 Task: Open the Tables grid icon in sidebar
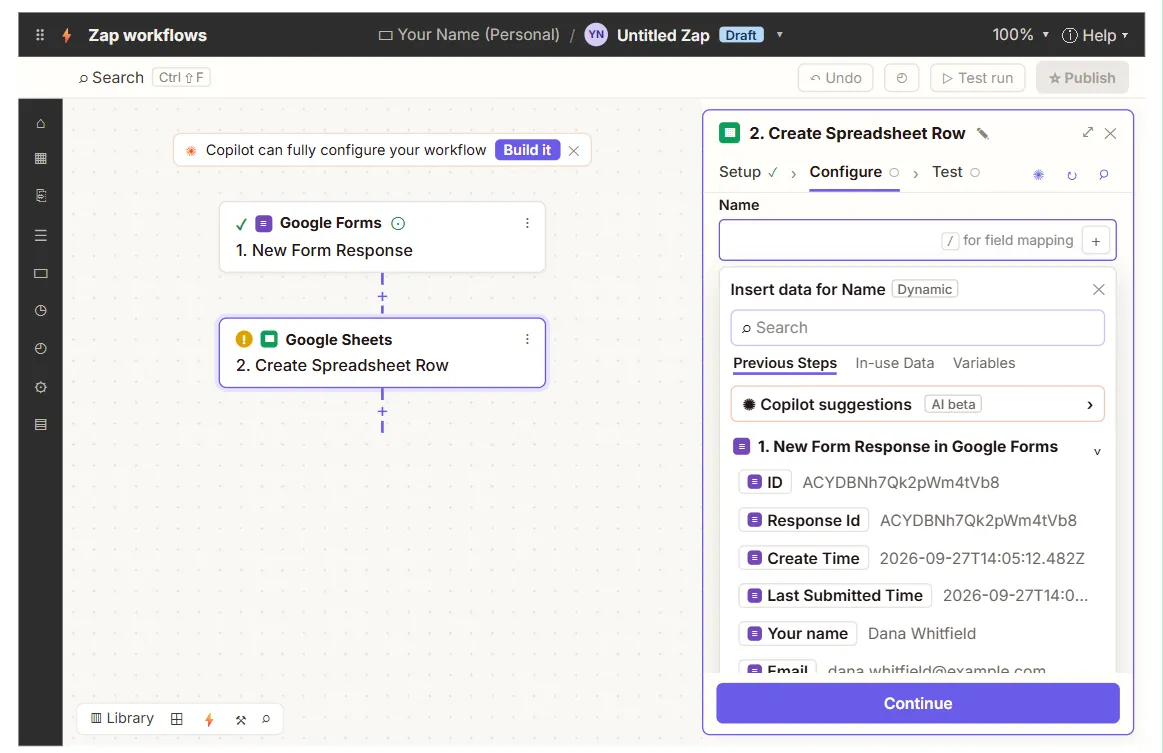point(41,158)
